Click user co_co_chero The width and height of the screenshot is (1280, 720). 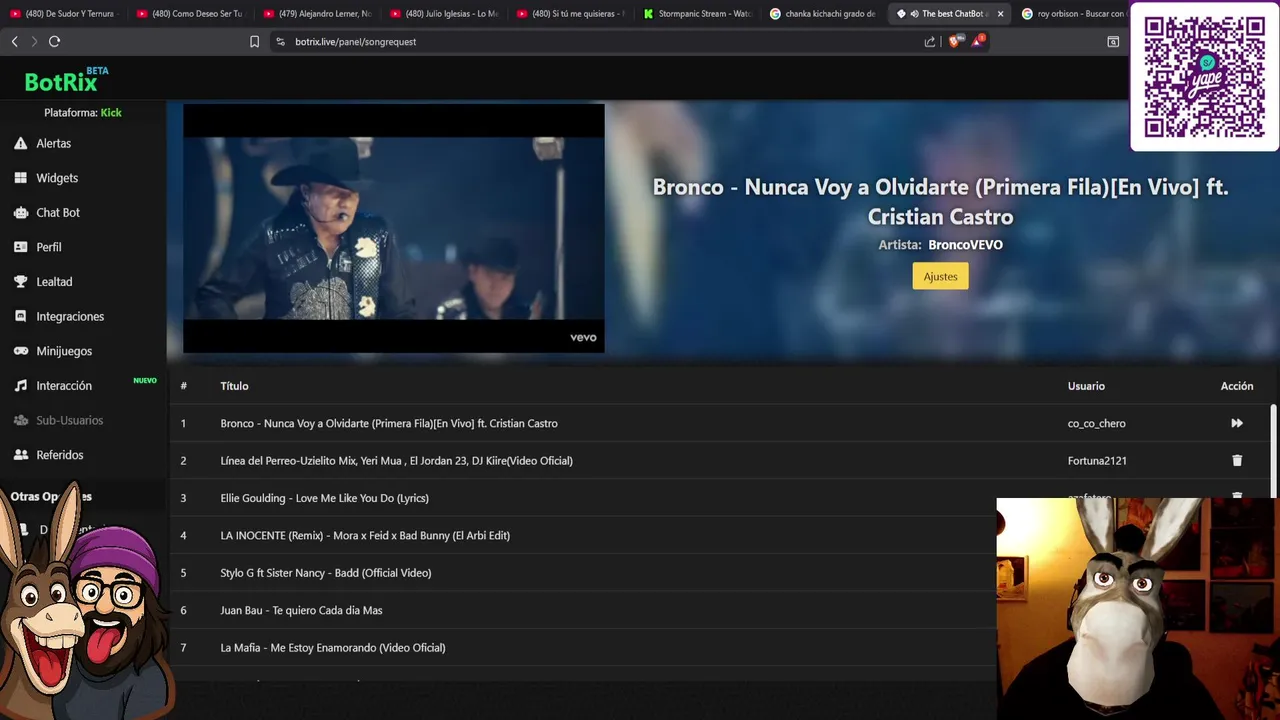(x=1096, y=423)
